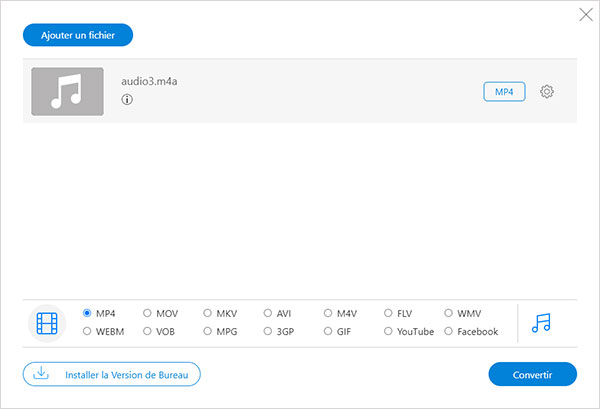
Task: Switch to audio formats music note icon
Action: 541,323
